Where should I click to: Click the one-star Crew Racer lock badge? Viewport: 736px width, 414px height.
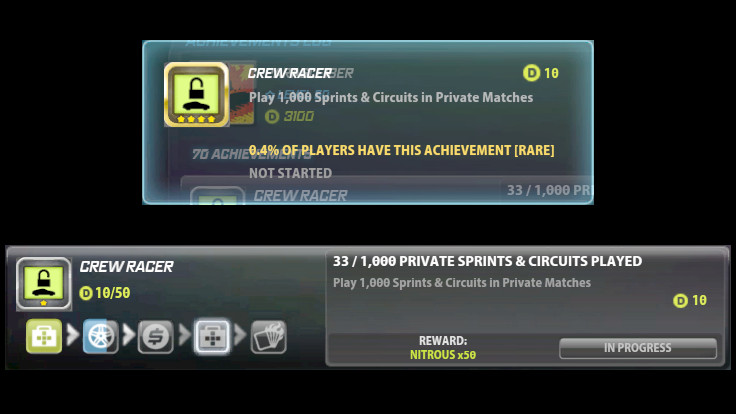pyautogui.click(x=44, y=284)
